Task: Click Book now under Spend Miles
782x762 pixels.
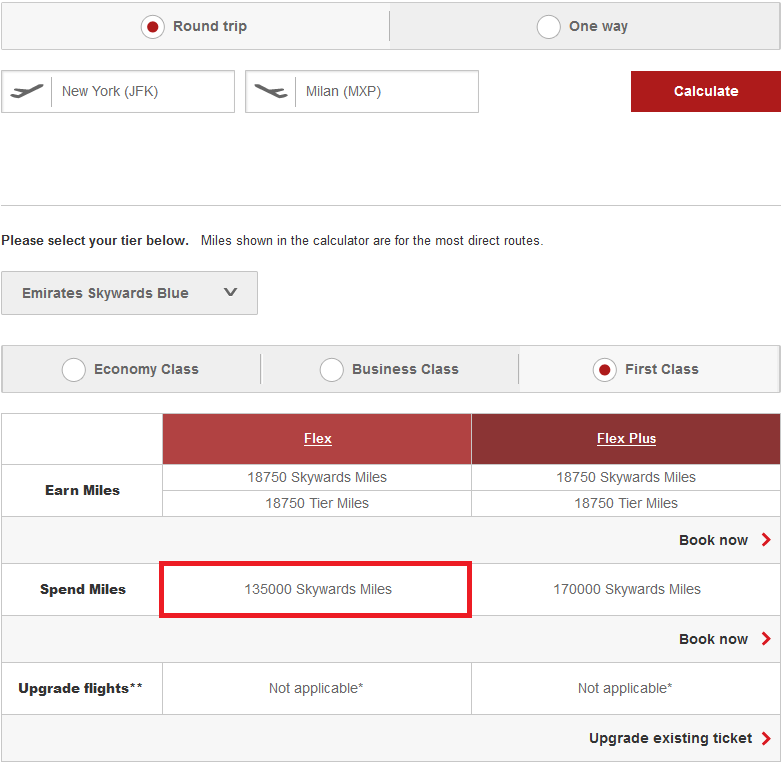Action: pos(713,639)
